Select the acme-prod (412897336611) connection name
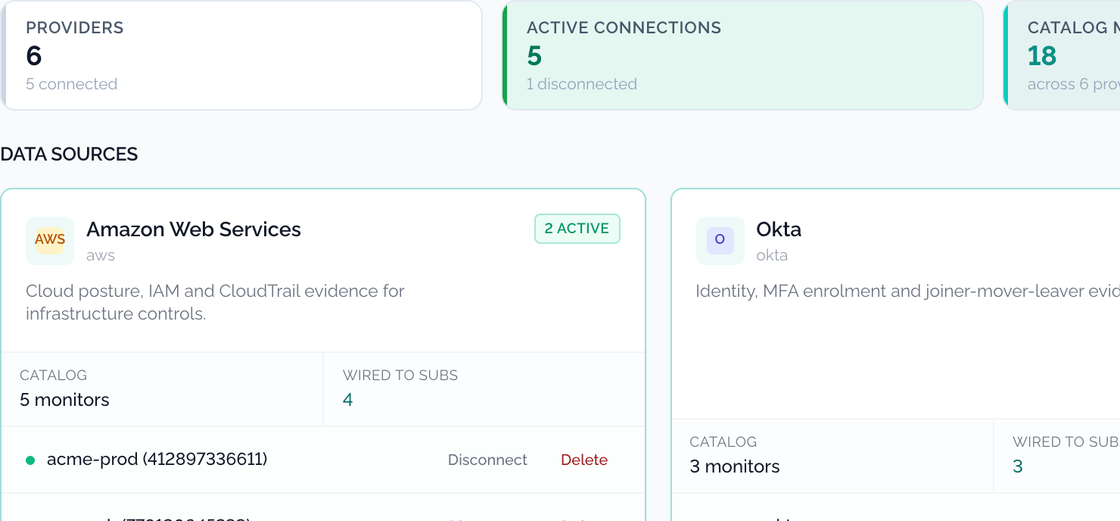This screenshot has height=521, width=1120. tap(157, 460)
